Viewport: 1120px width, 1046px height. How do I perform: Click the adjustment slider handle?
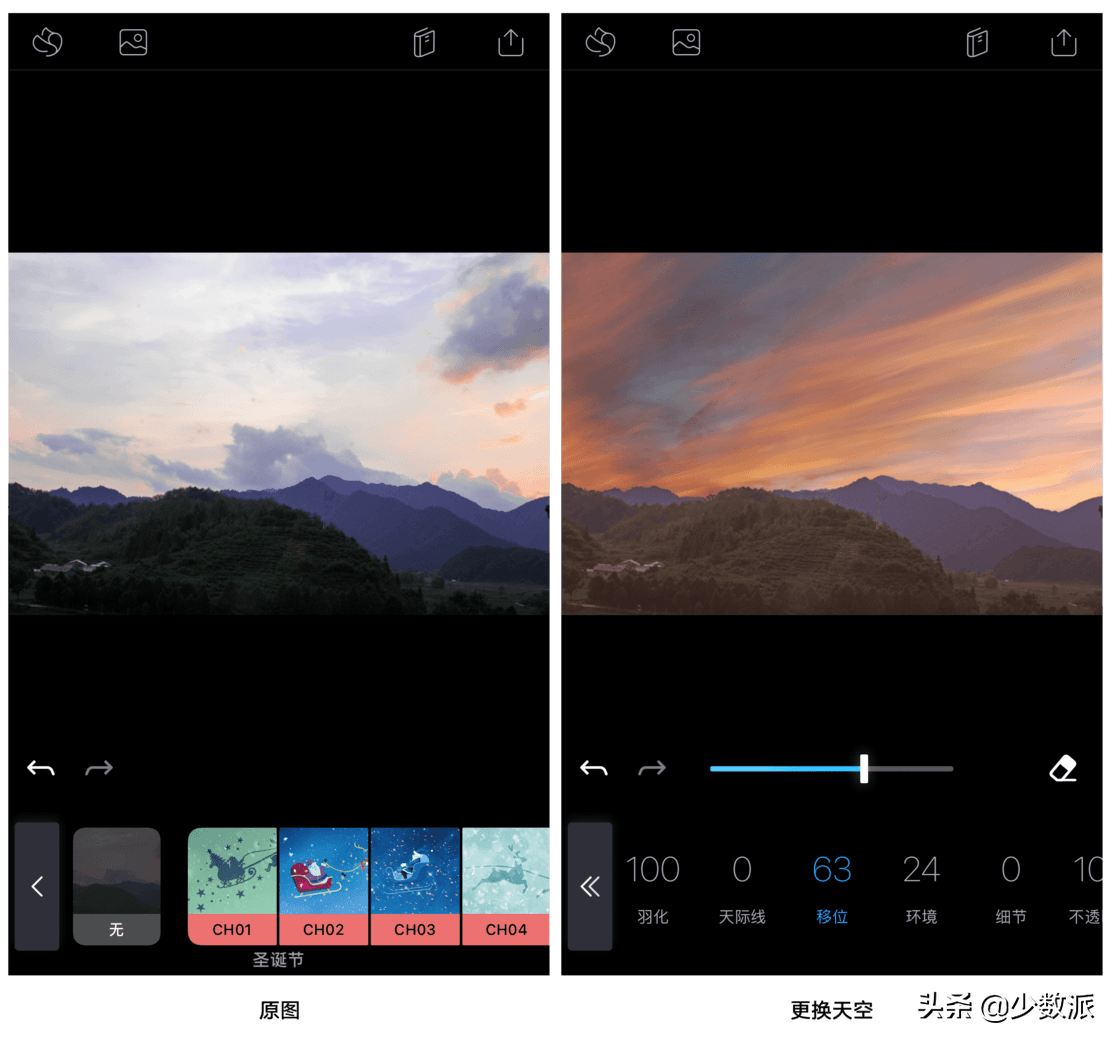864,769
